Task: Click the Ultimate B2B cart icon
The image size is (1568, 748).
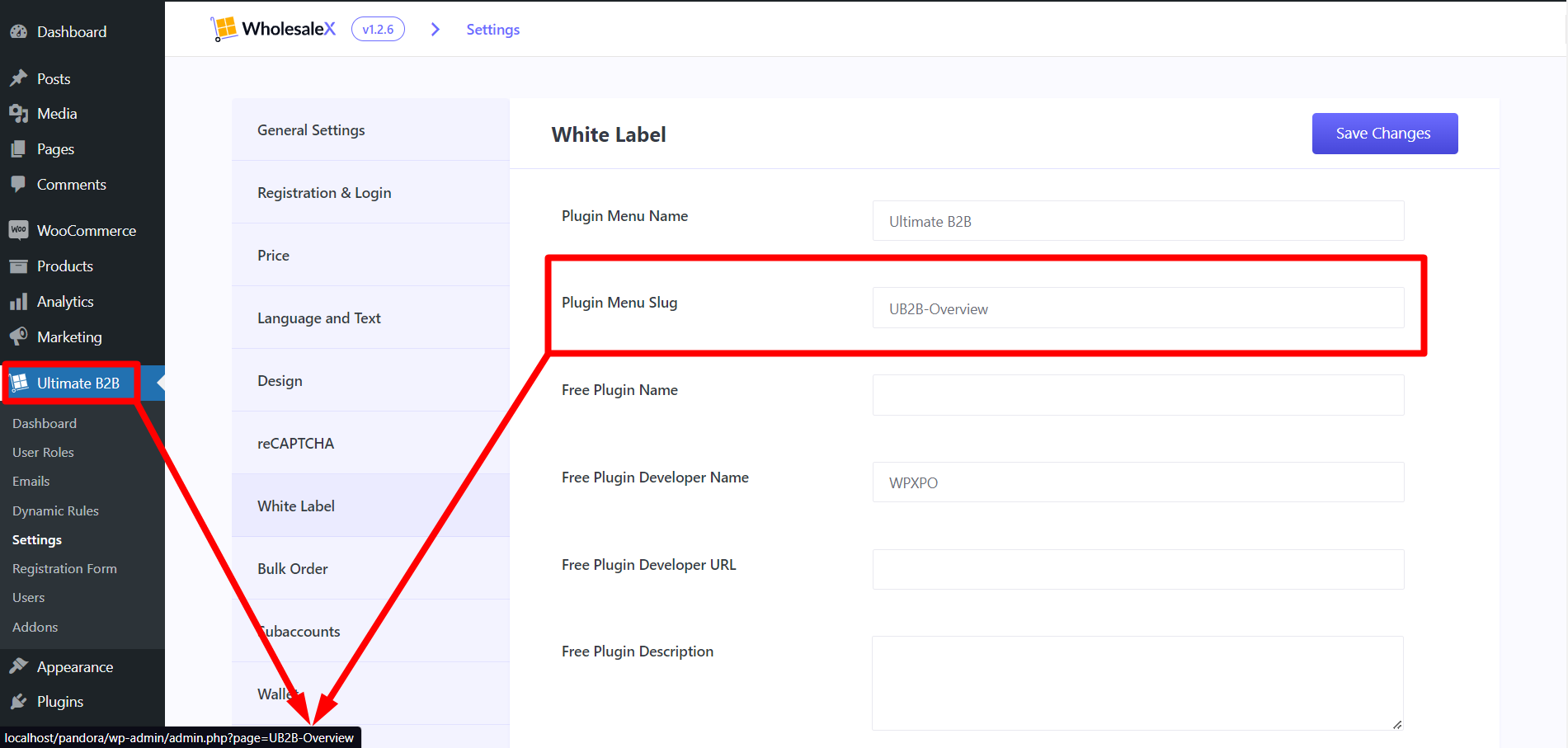Action: click(x=19, y=383)
